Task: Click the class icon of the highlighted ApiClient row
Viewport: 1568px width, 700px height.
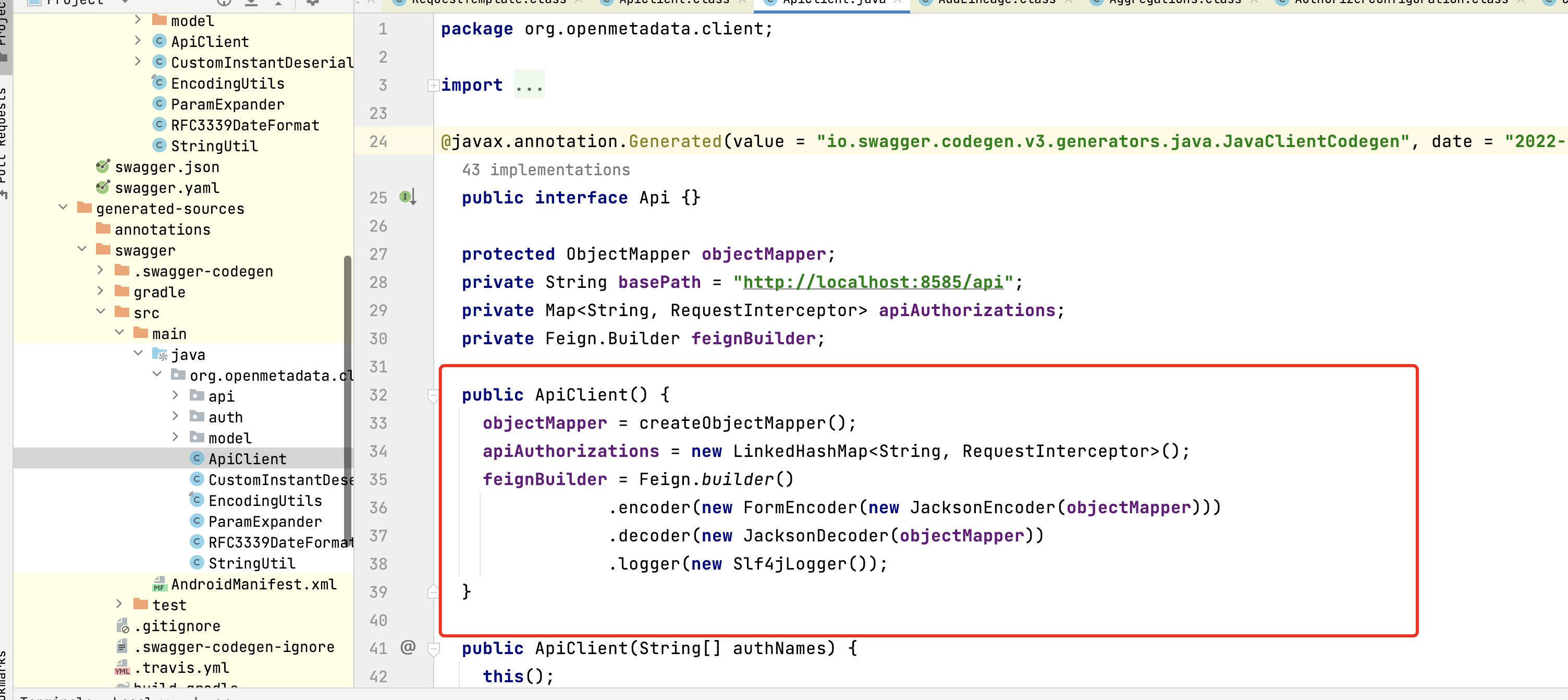Action: [197, 458]
